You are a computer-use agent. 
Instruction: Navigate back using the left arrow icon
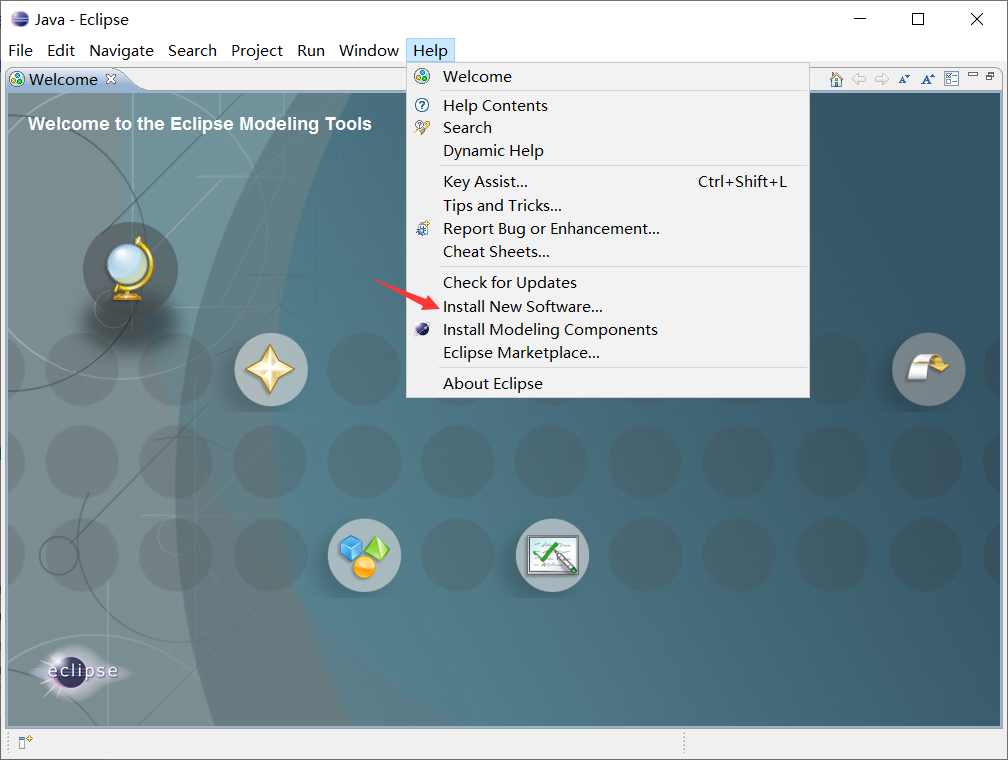point(859,79)
